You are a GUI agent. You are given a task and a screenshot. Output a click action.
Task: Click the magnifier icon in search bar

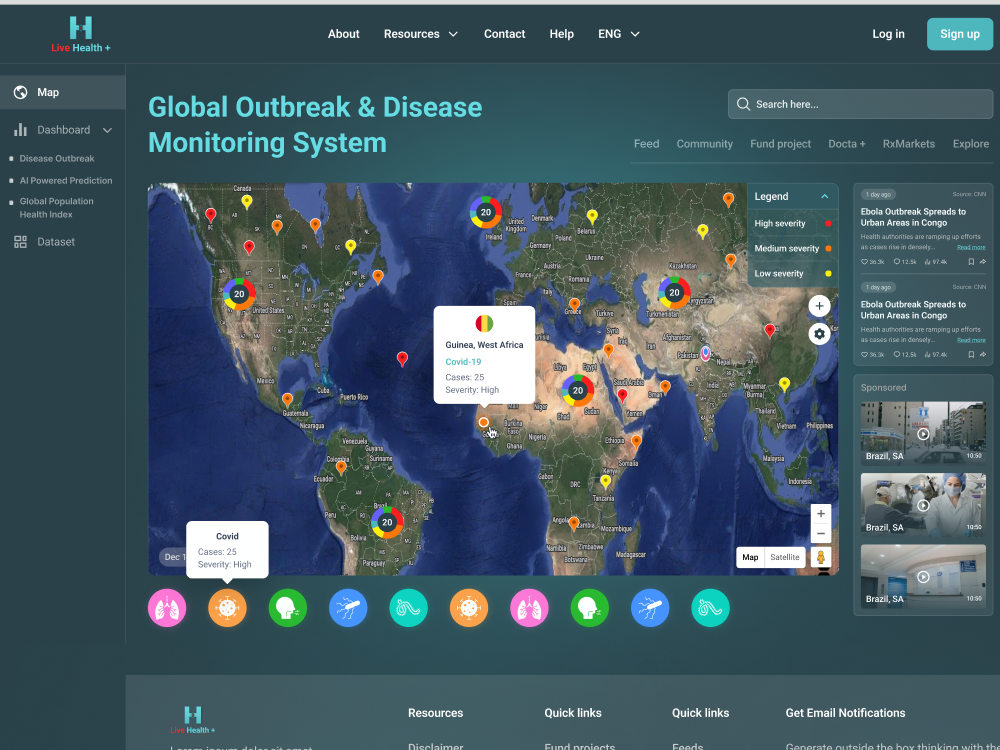[743, 104]
